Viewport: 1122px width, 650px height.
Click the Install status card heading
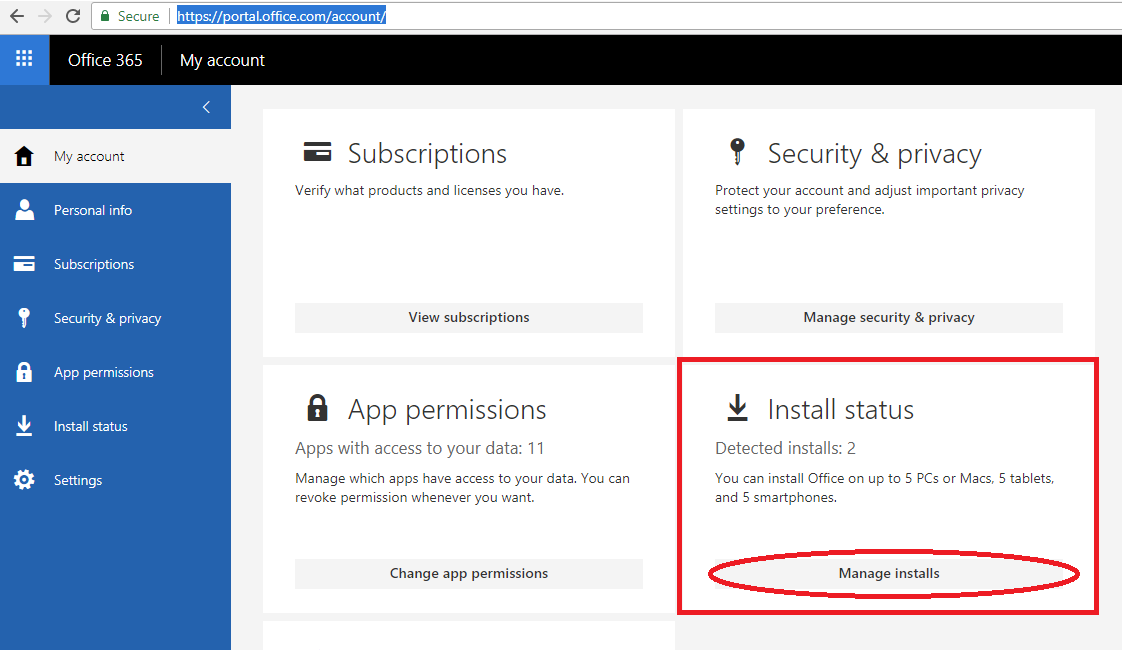[x=841, y=410]
